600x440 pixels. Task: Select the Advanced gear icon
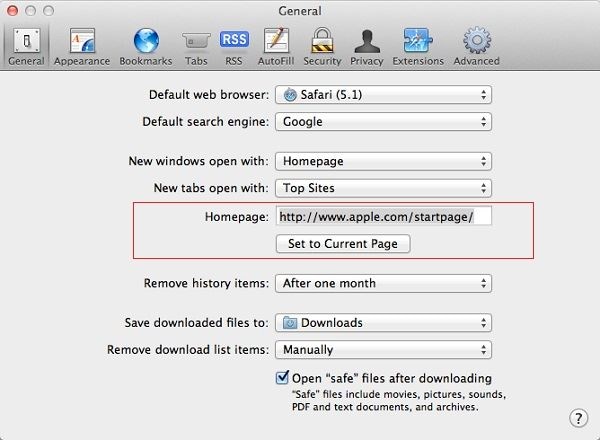coord(476,40)
